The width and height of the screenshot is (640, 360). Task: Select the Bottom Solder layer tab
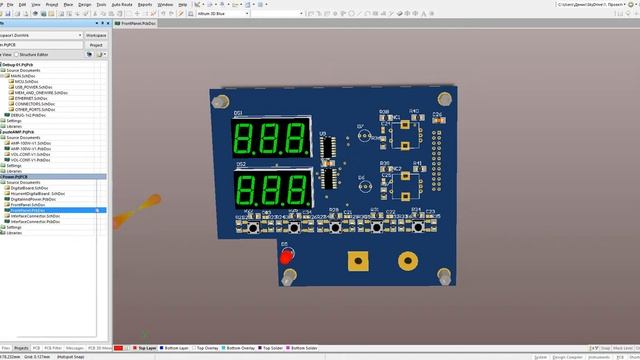(302, 348)
